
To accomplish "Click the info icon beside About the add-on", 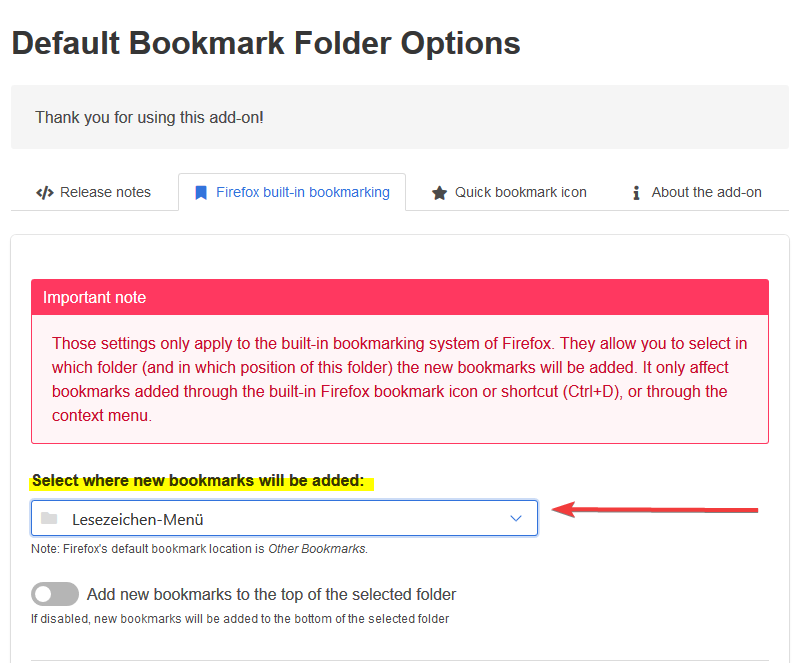I will pyautogui.click(x=636, y=193).
